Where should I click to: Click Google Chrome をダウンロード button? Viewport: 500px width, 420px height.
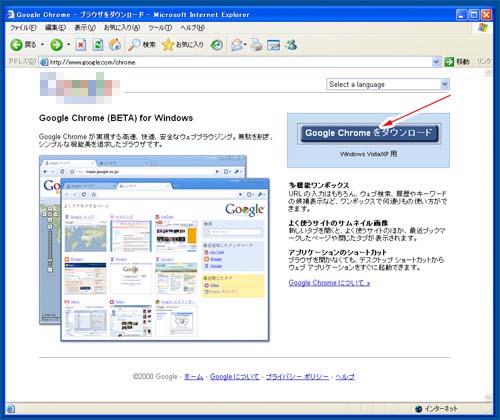click(x=369, y=133)
